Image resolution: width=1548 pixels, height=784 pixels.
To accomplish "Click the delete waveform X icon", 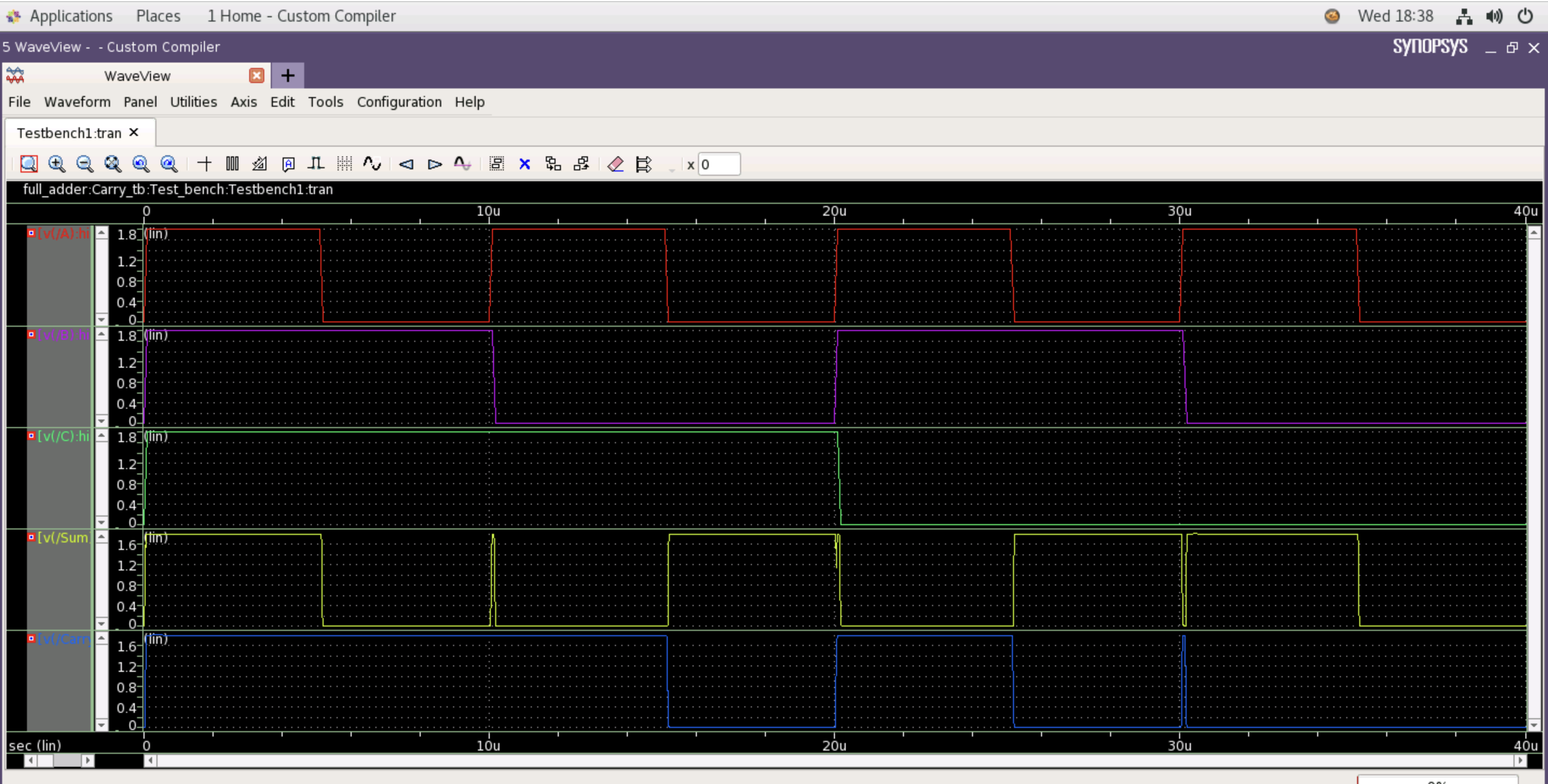I will pyautogui.click(x=525, y=163).
